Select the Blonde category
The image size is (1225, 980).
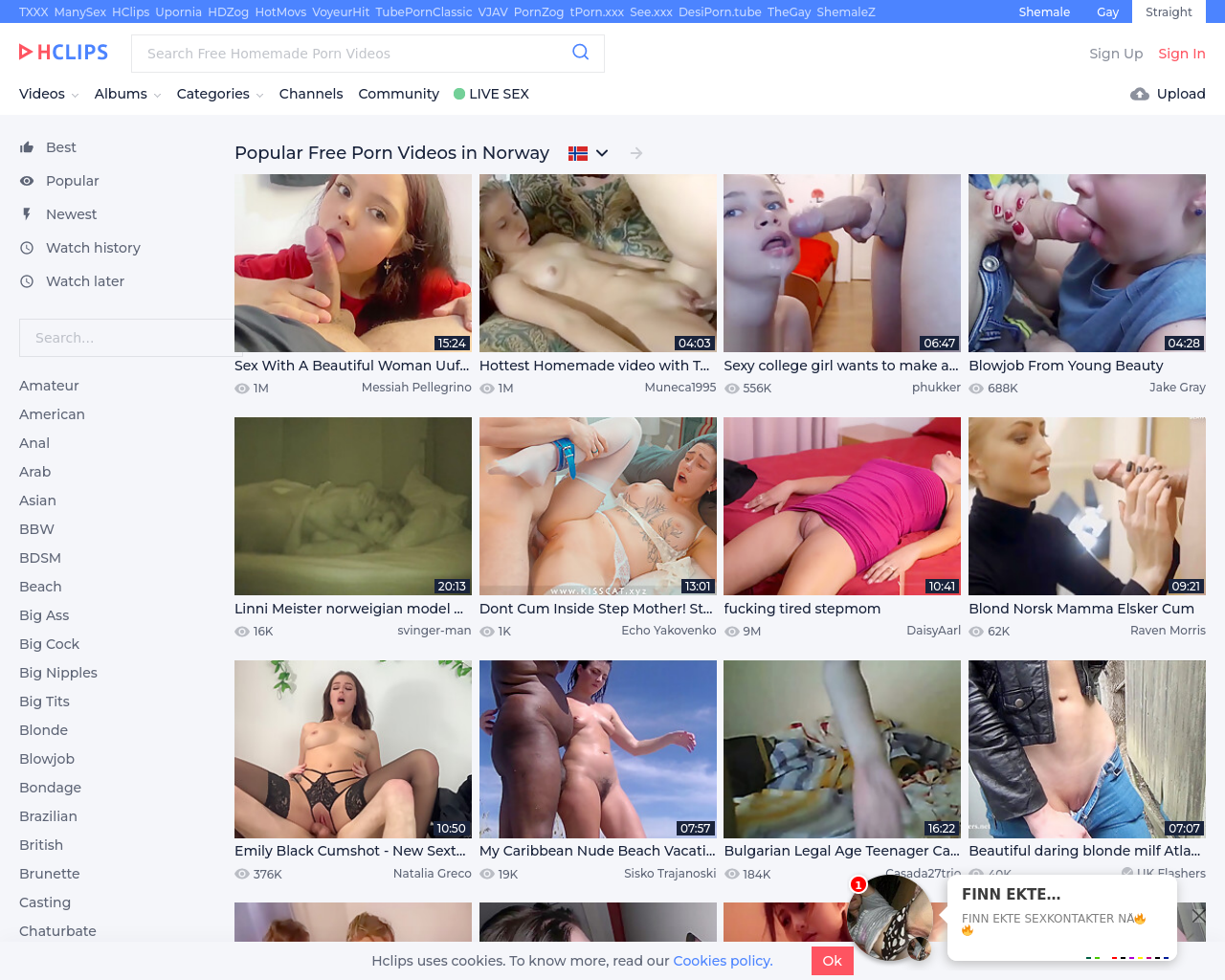pyautogui.click(x=43, y=730)
